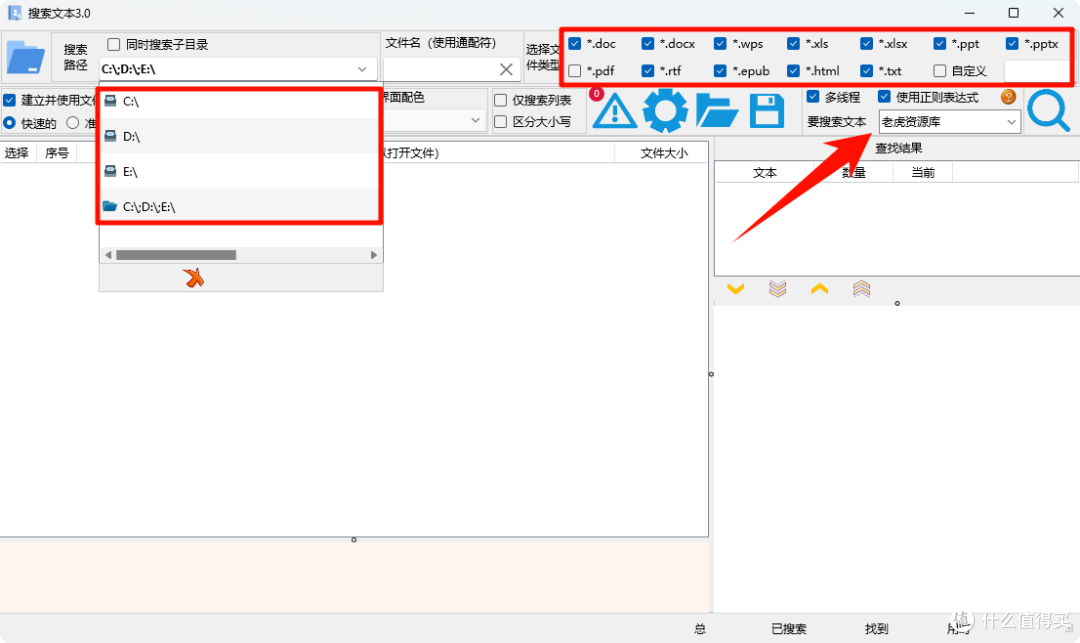Click the 已搜索 status bar entry
This screenshot has width=1080, height=643.
tap(789, 629)
